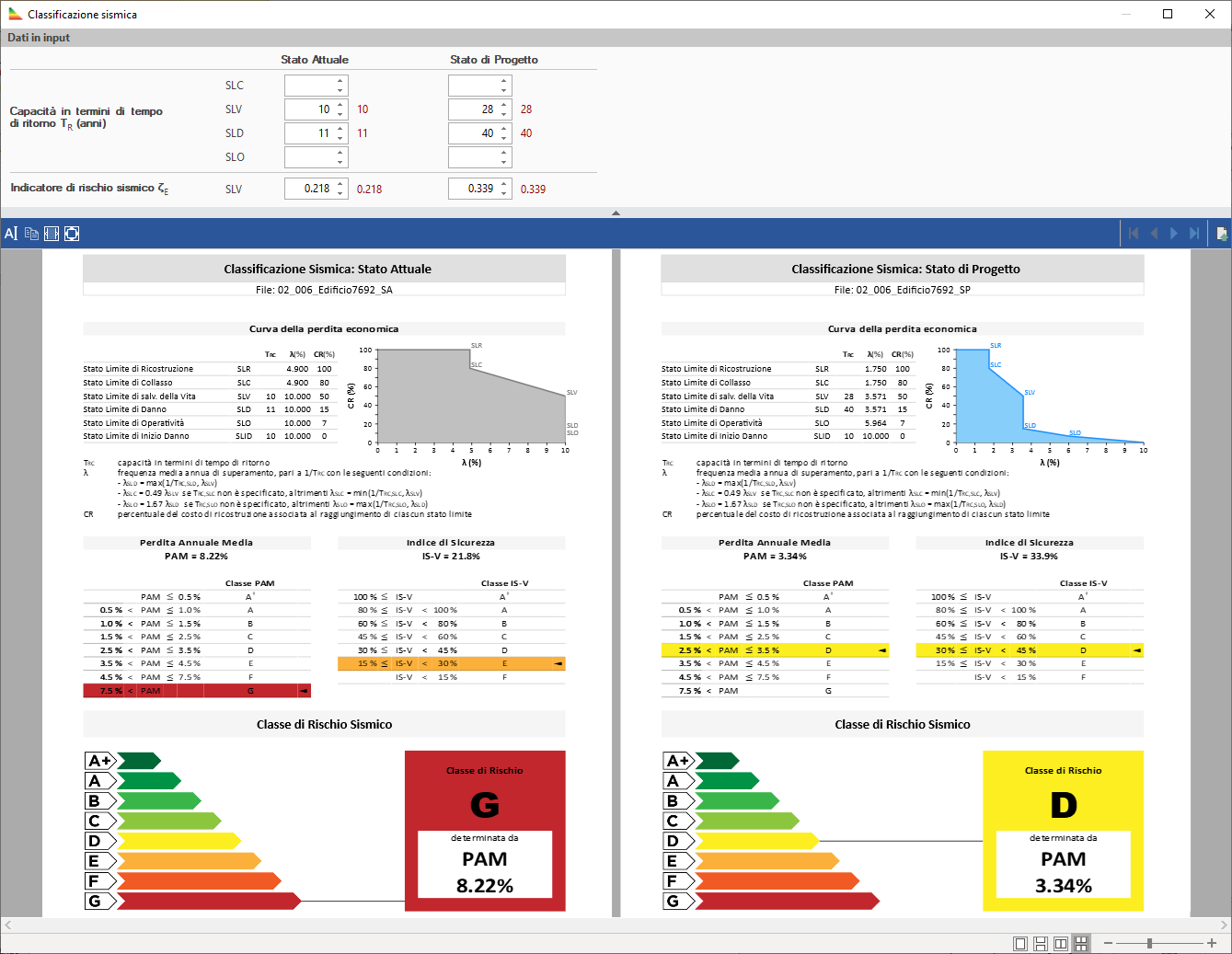Screen dimensions: 1232x954
Task: Click the export document icon
Action: [1221, 234]
